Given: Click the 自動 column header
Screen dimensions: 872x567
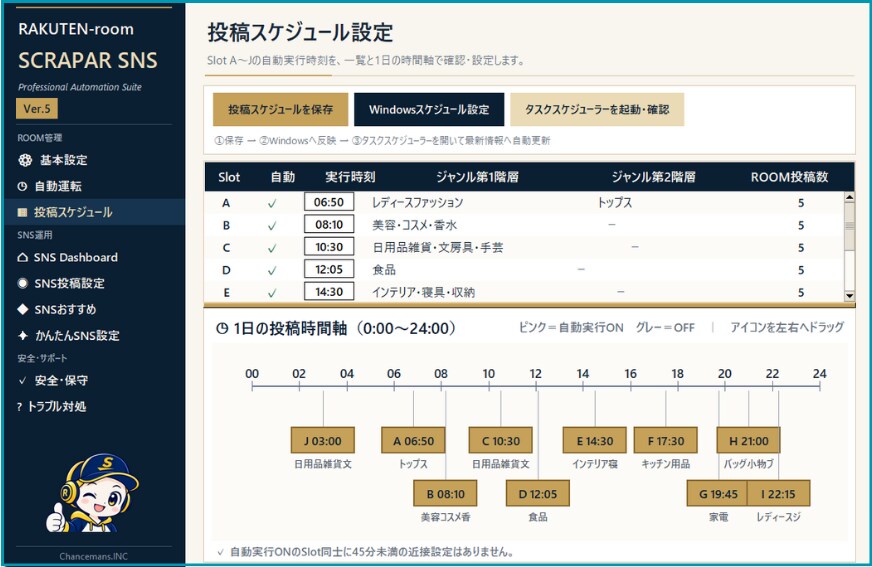Looking at the screenshot, I should point(283,177).
